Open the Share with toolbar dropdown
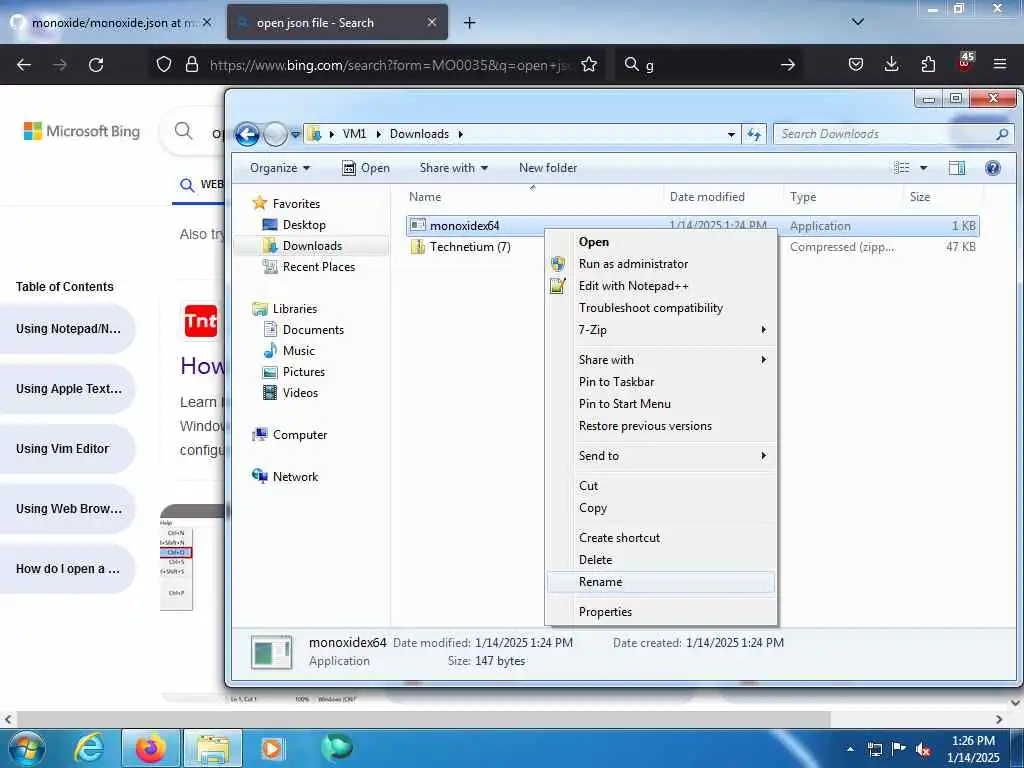This screenshot has height=768, width=1024. pyautogui.click(x=454, y=168)
